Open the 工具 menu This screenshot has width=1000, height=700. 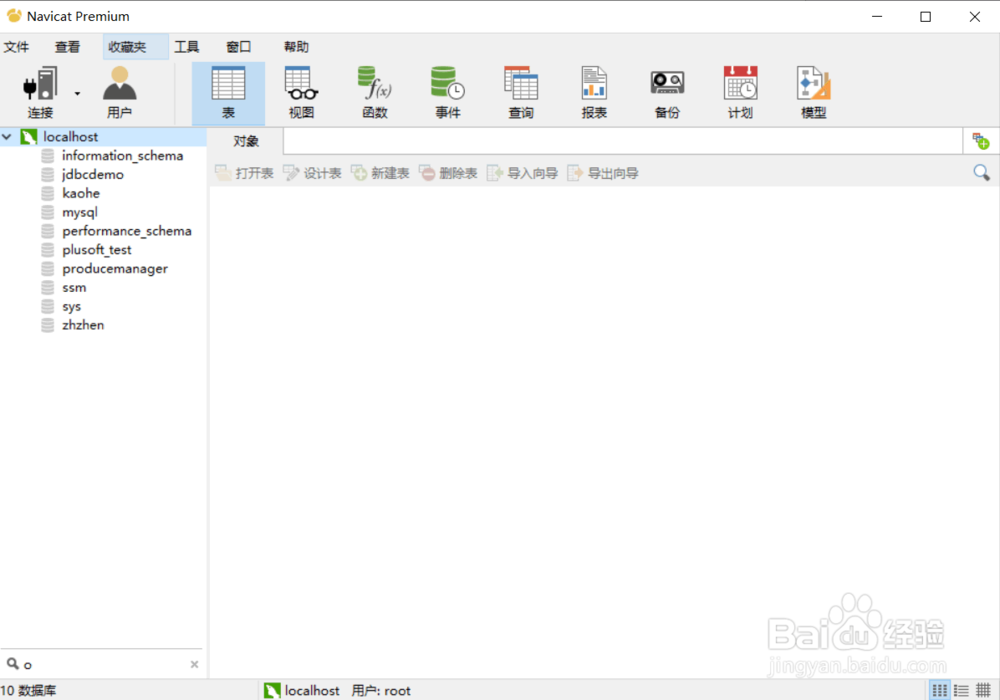coord(187,47)
